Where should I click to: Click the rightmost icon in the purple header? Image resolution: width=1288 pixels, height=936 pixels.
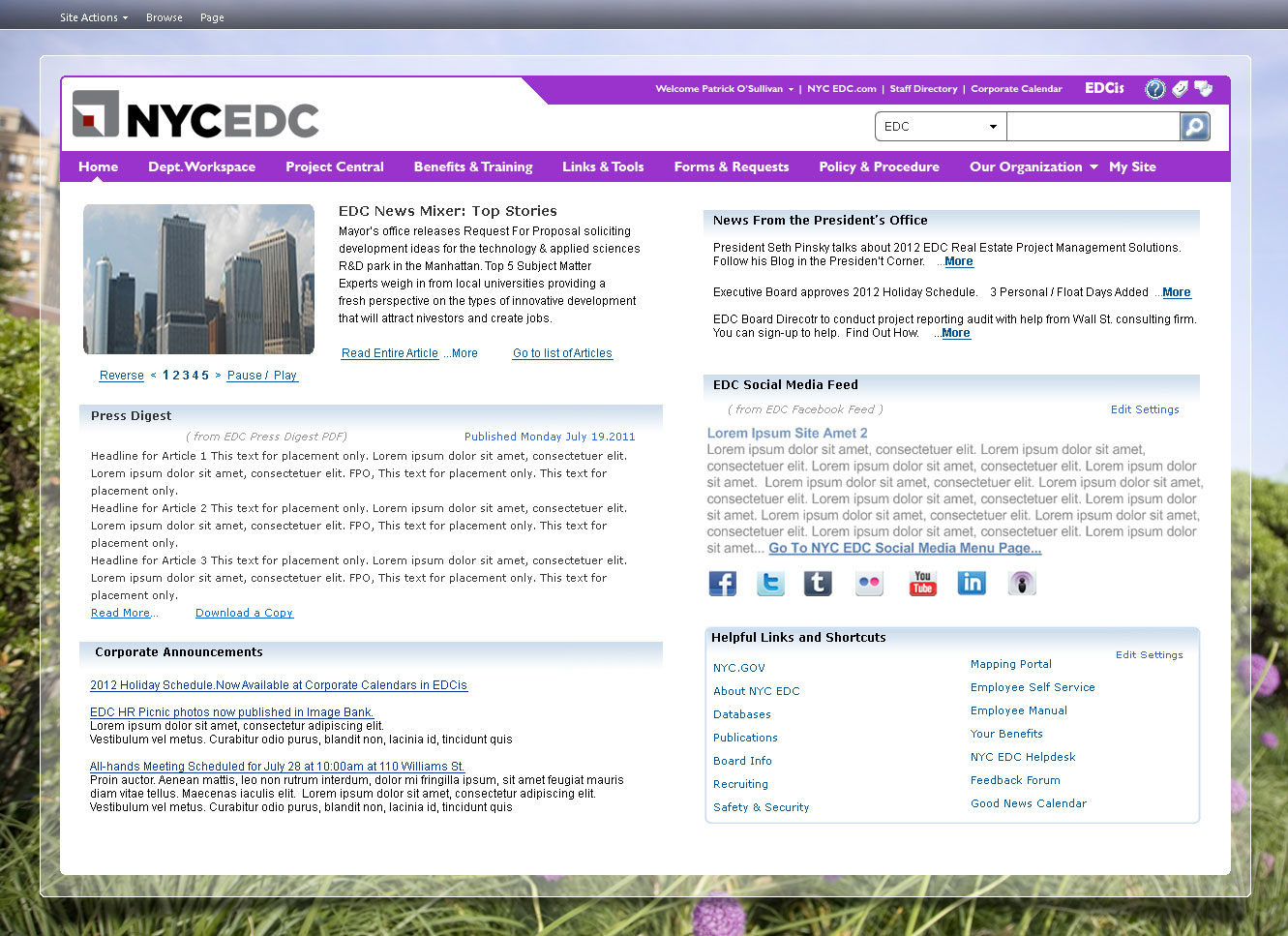(1203, 89)
